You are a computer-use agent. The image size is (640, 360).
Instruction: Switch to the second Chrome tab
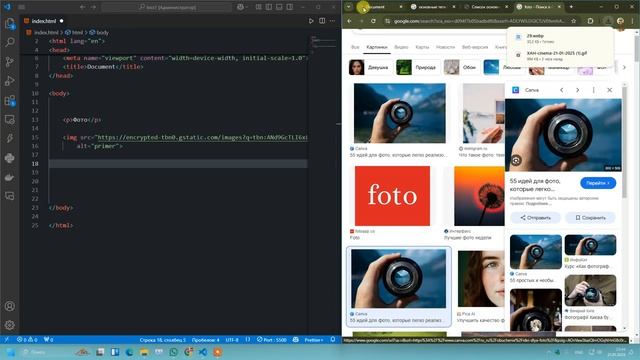coord(432,7)
